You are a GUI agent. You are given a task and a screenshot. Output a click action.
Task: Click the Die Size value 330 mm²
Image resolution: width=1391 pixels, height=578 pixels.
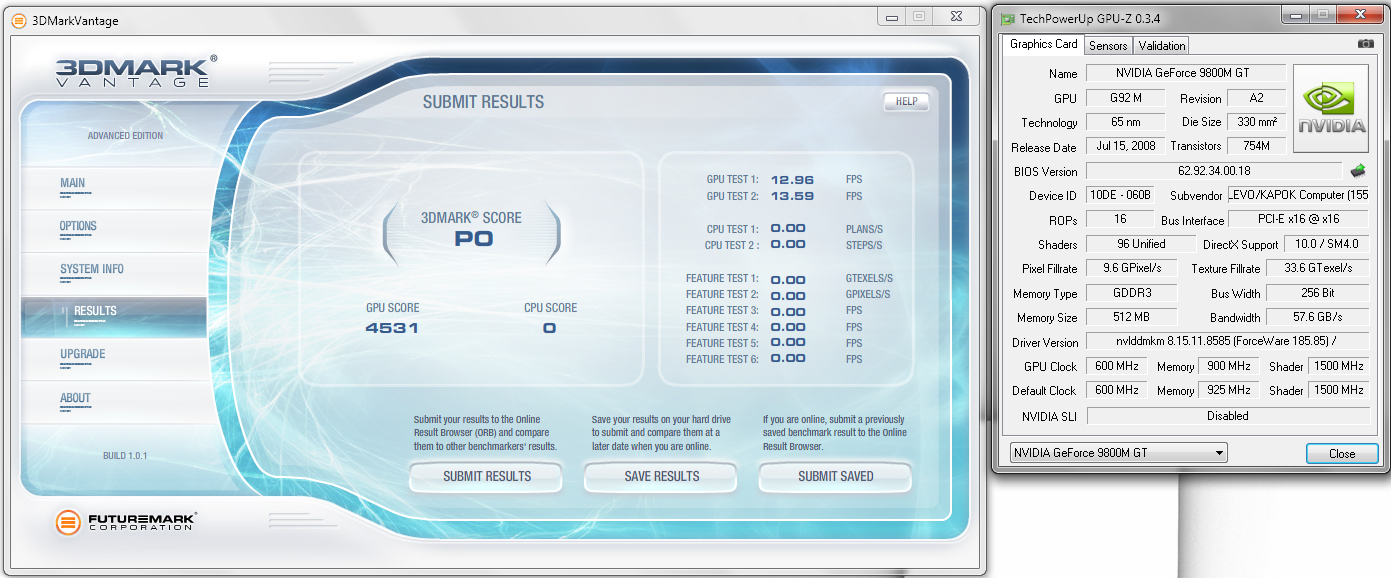(x=1257, y=122)
